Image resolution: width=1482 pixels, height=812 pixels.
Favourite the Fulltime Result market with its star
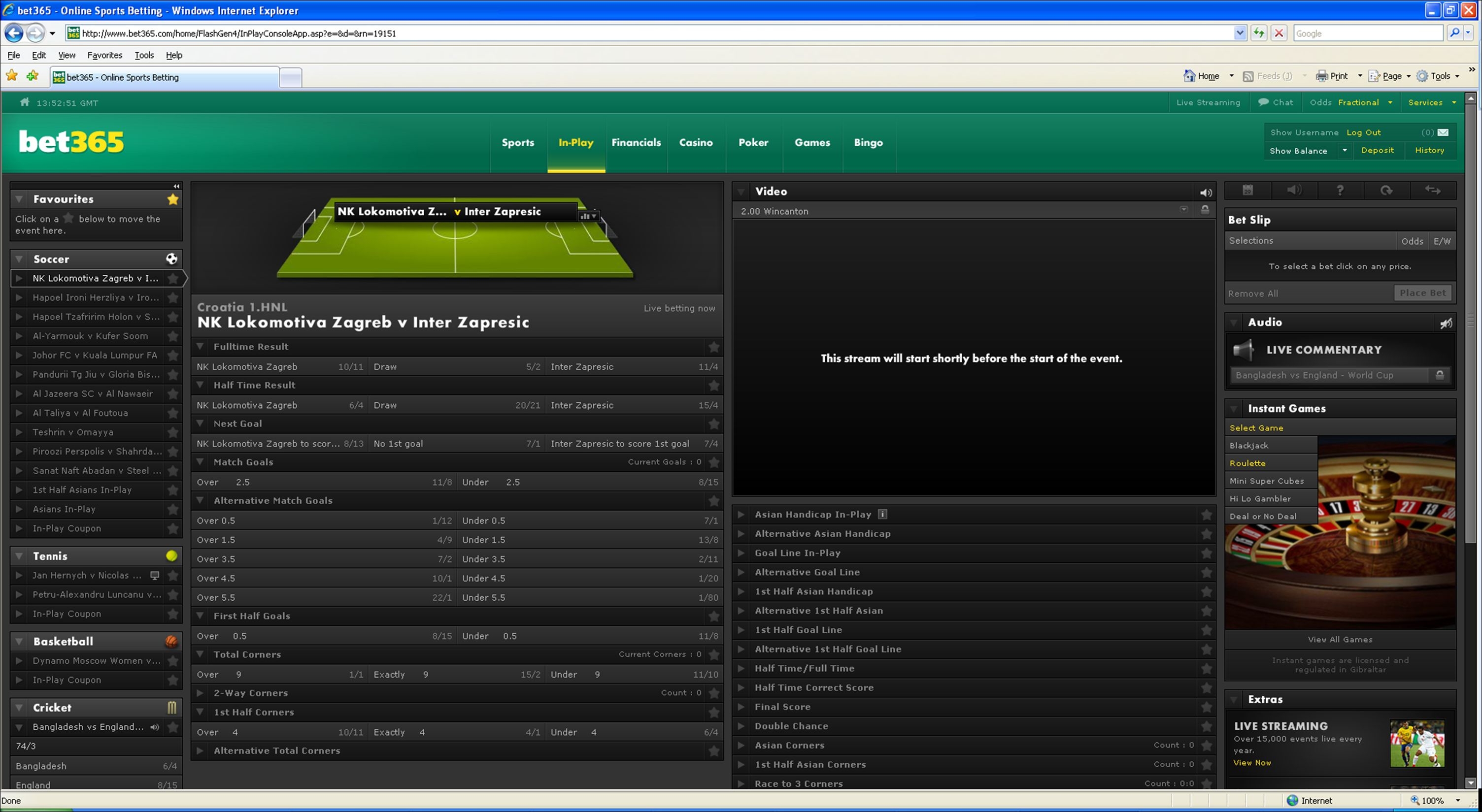(x=714, y=347)
